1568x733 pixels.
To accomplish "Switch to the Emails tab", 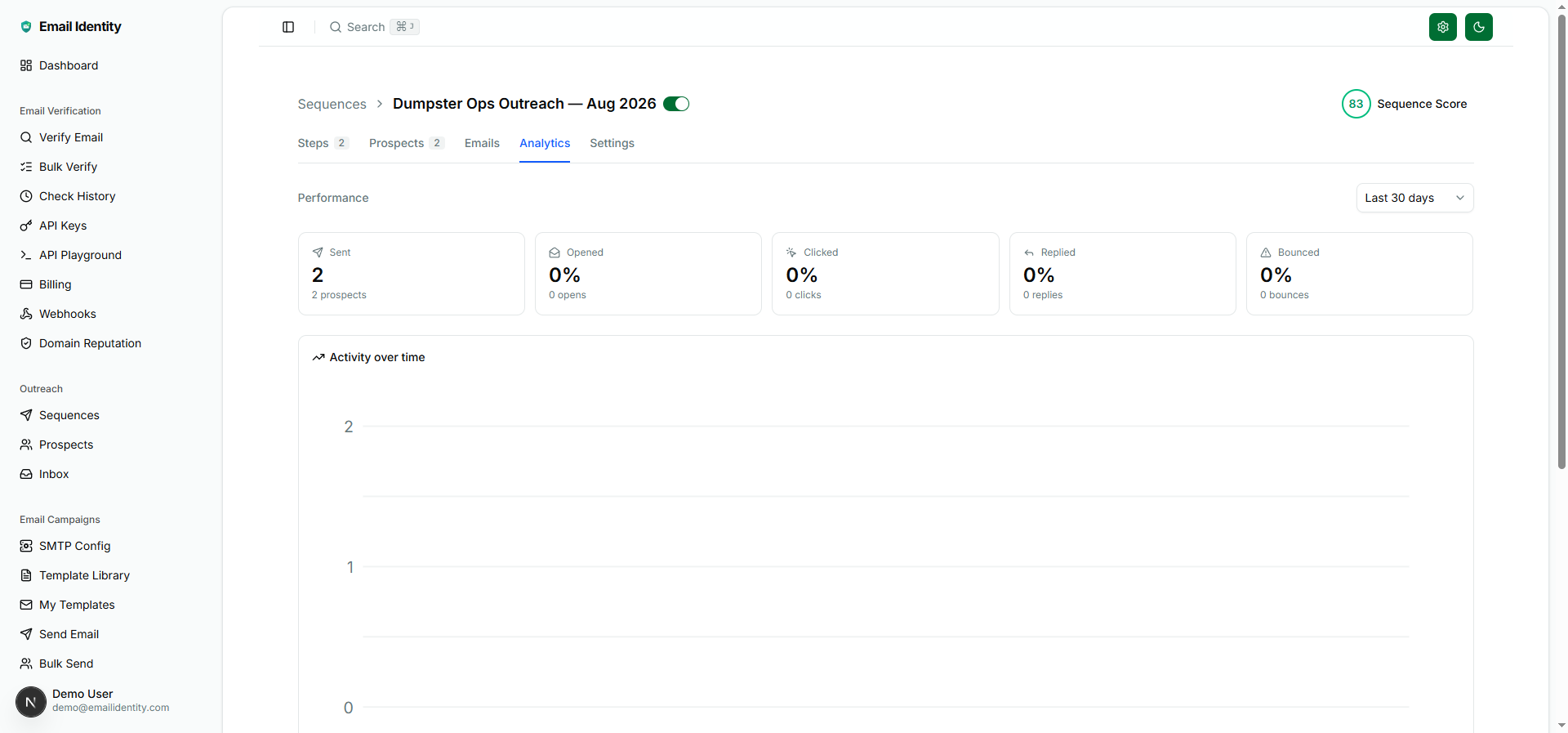I will click(x=482, y=143).
